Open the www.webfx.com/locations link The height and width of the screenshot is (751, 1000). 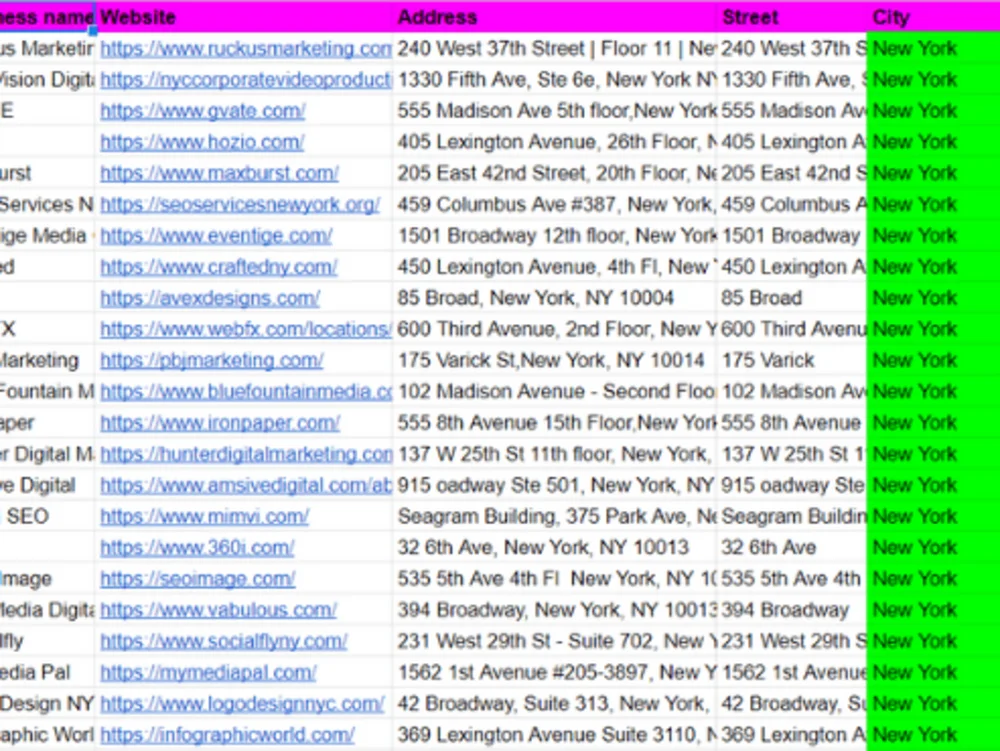point(246,330)
